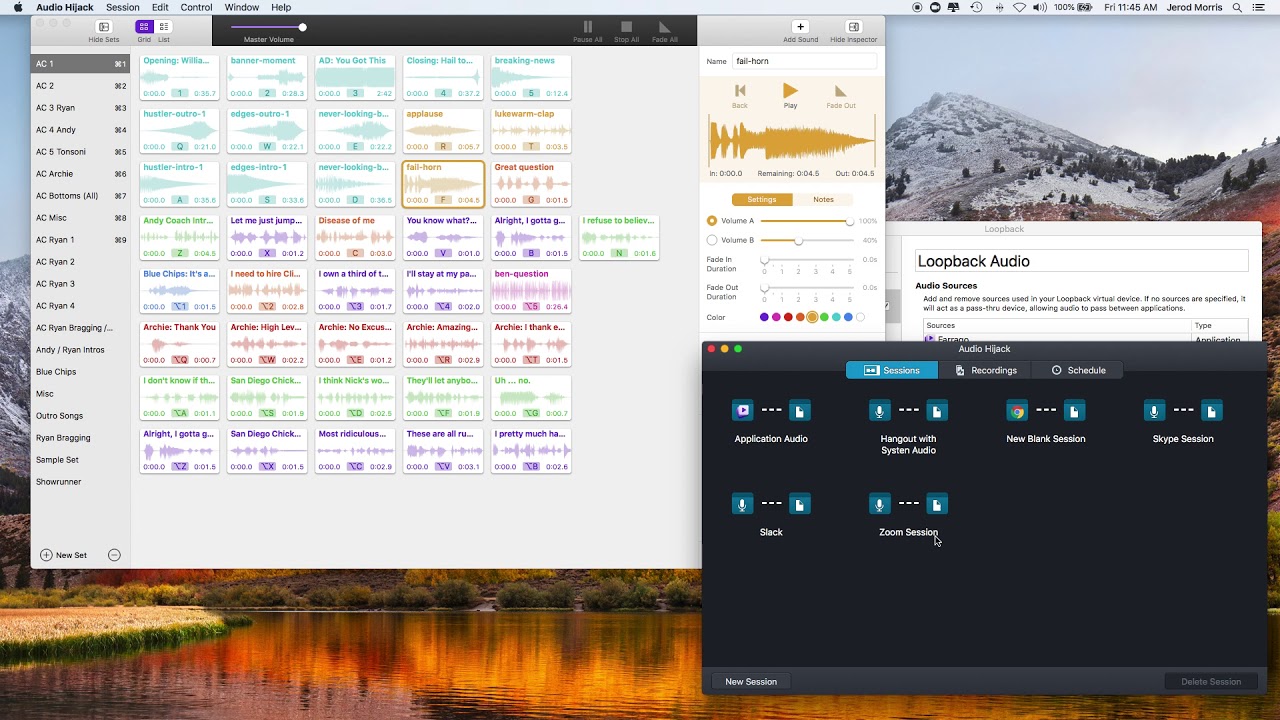The image size is (1280, 720).
Task: Switch to Grid view
Action: click(144, 27)
